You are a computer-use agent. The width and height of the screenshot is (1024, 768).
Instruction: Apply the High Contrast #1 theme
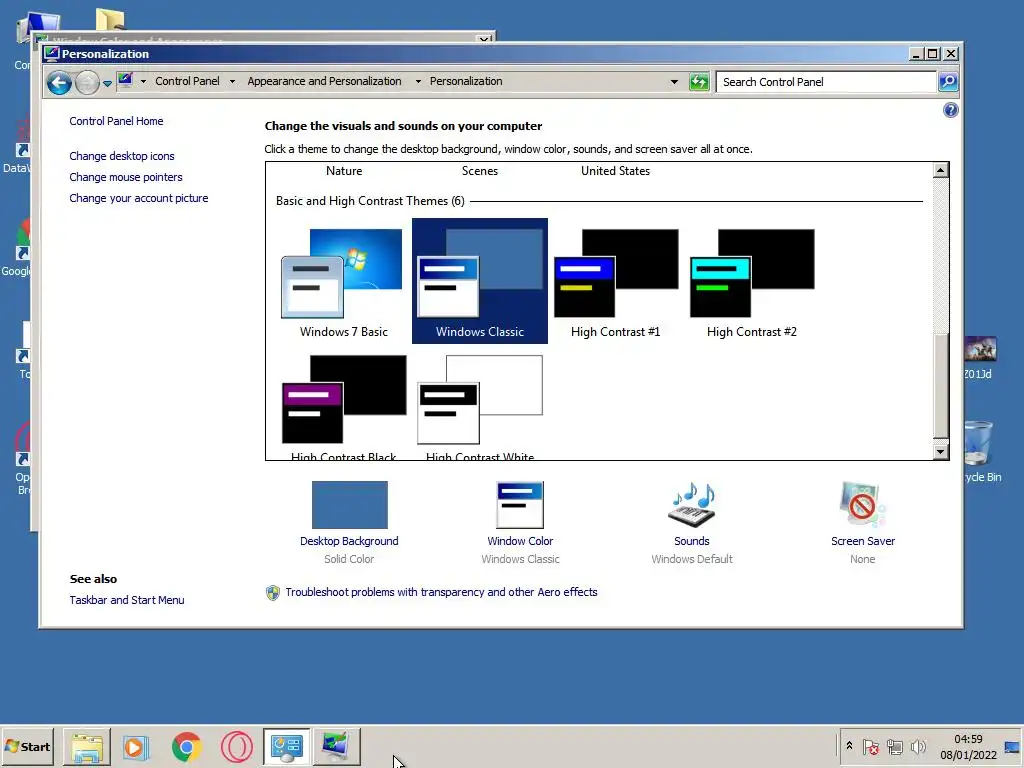pyautogui.click(x=615, y=281)
